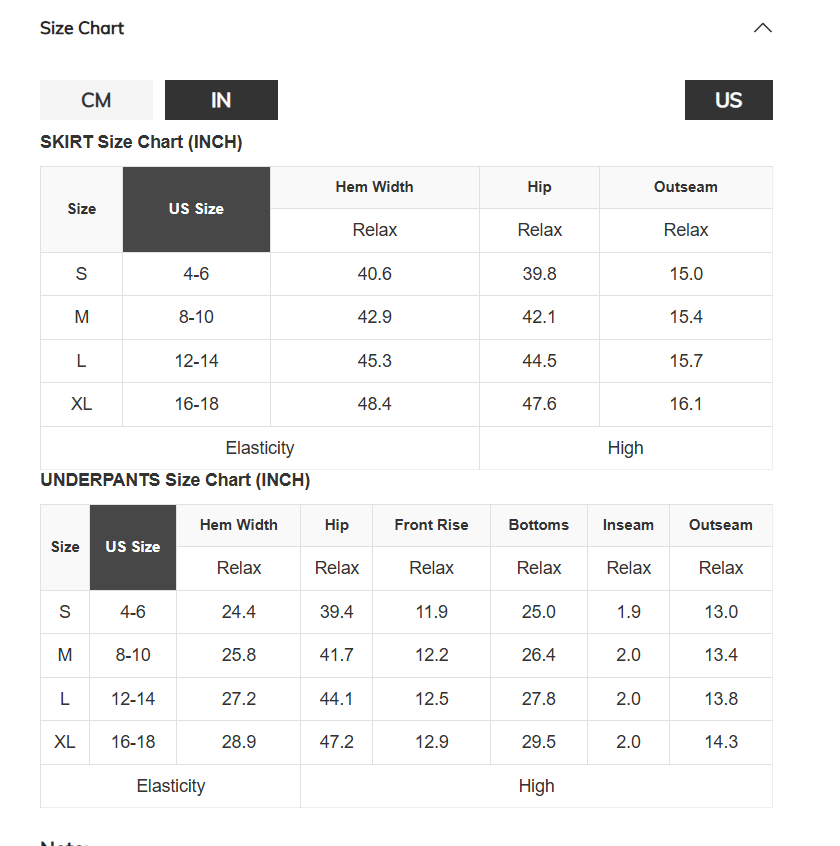Toggle the US size button

(x=728, y=100)
